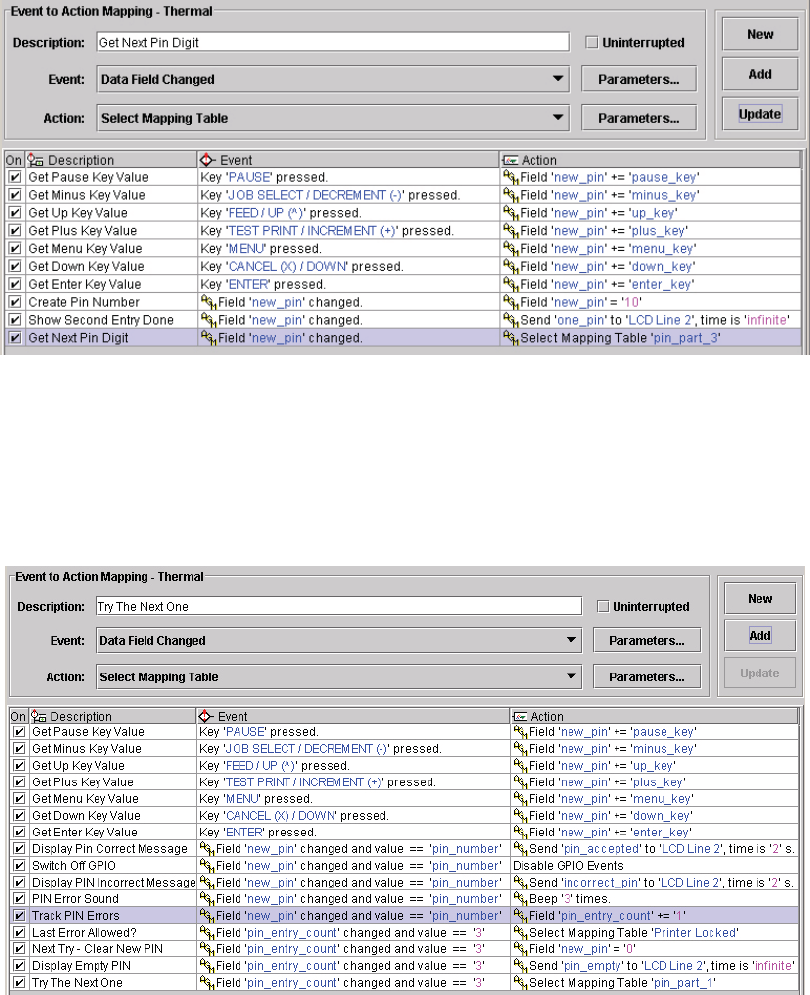Click event field icon in Display Empty PIN row

tap(207, 966)
